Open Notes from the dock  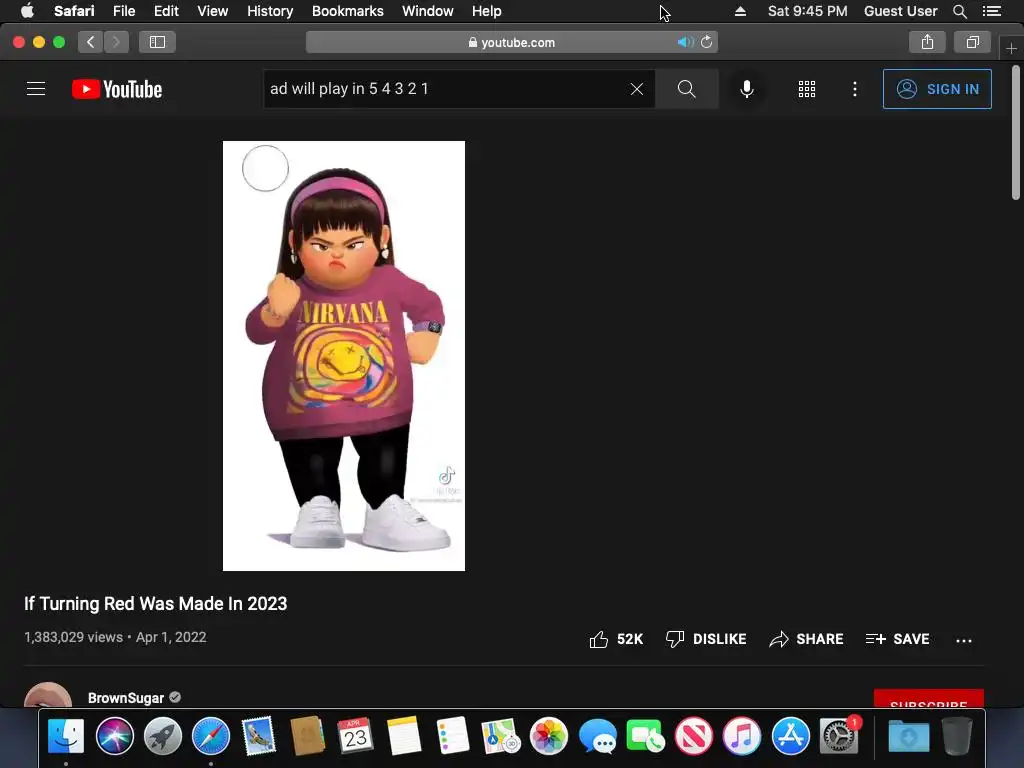[404, 735]
